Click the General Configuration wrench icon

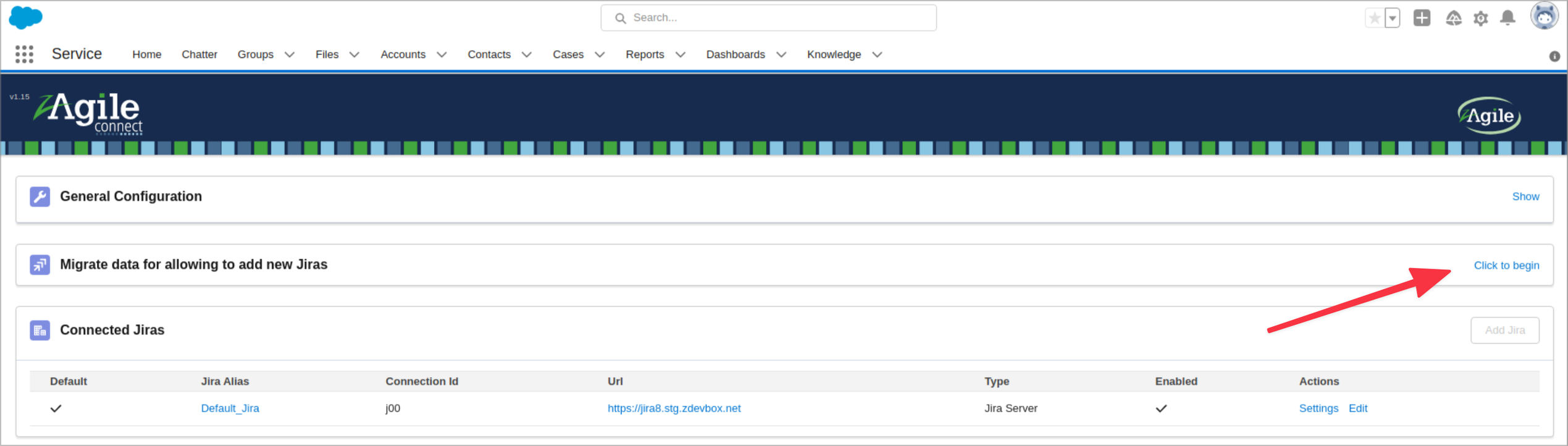pyautogui.click(x=40, y=196)
